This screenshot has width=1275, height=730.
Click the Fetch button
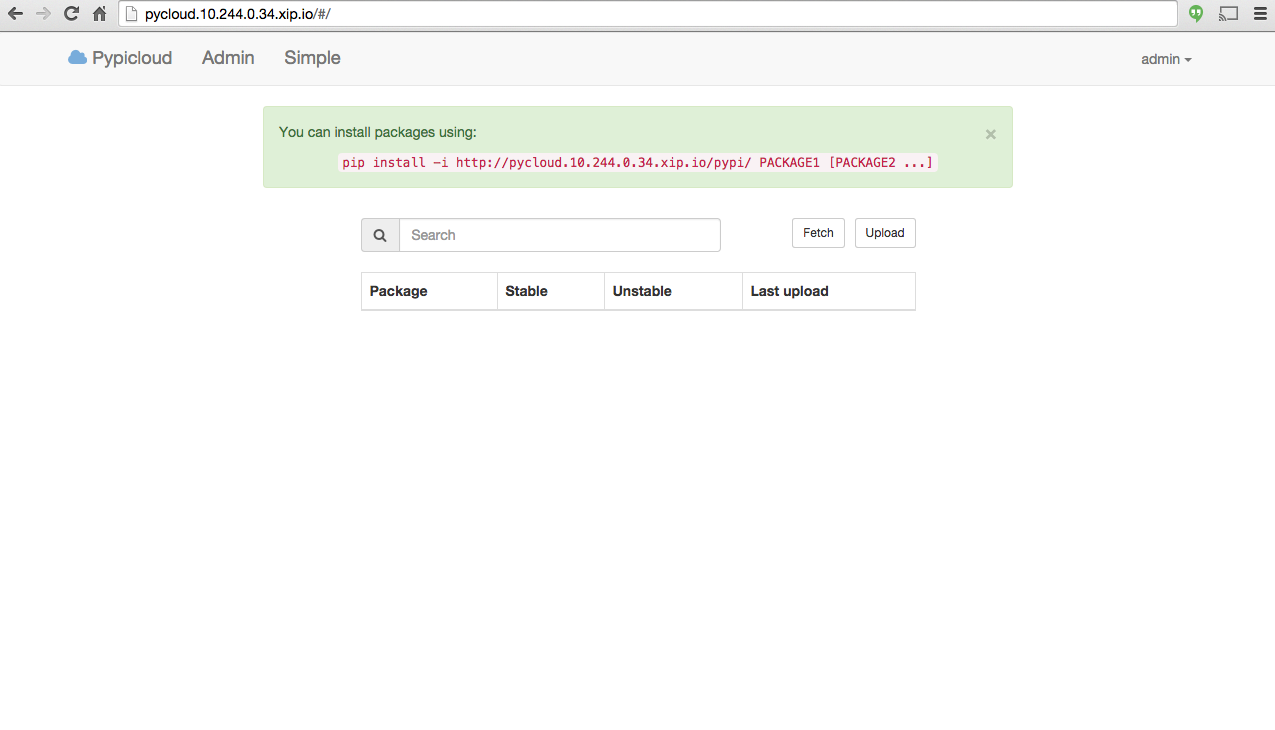pyautogui.click(x=818, y=233)
